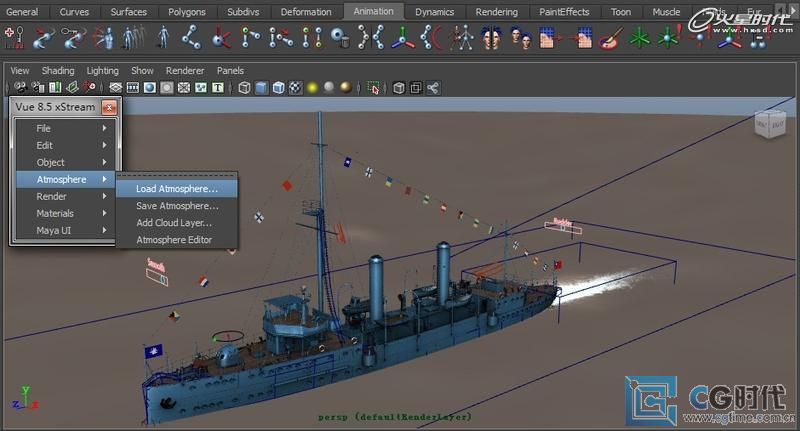Expand the Object submenu in Vue xStream
The height and width of the screenshot is (431, 800).
[66, 162]
